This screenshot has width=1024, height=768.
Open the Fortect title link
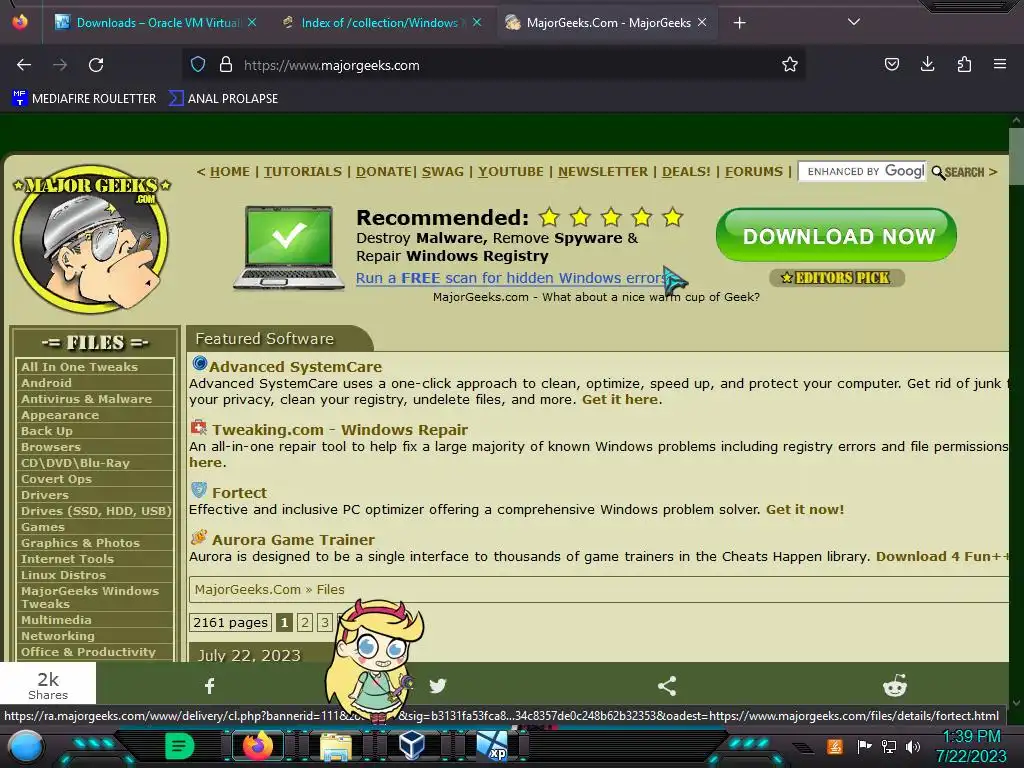click(239, 493)
